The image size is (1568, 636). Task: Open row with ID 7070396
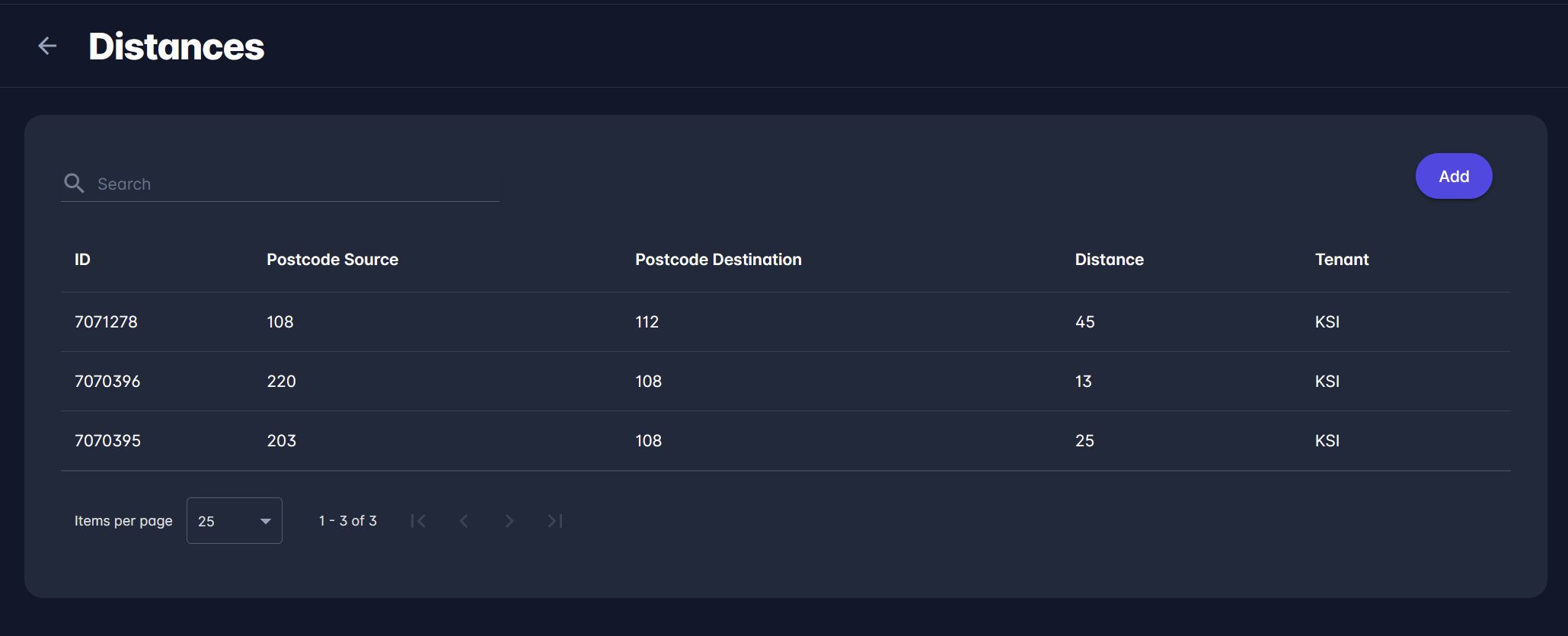[107, 382]
